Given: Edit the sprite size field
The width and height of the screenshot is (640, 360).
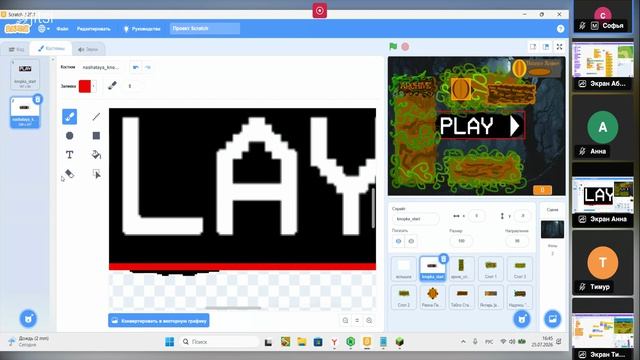Looking at the screenshot, I should (x=461, y=241).
